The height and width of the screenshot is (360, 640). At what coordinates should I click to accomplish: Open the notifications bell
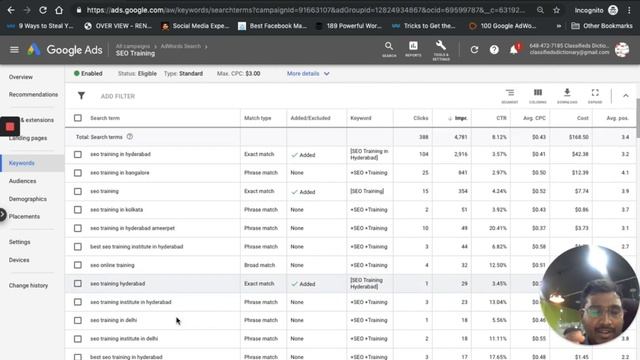[x=514, y=49]
